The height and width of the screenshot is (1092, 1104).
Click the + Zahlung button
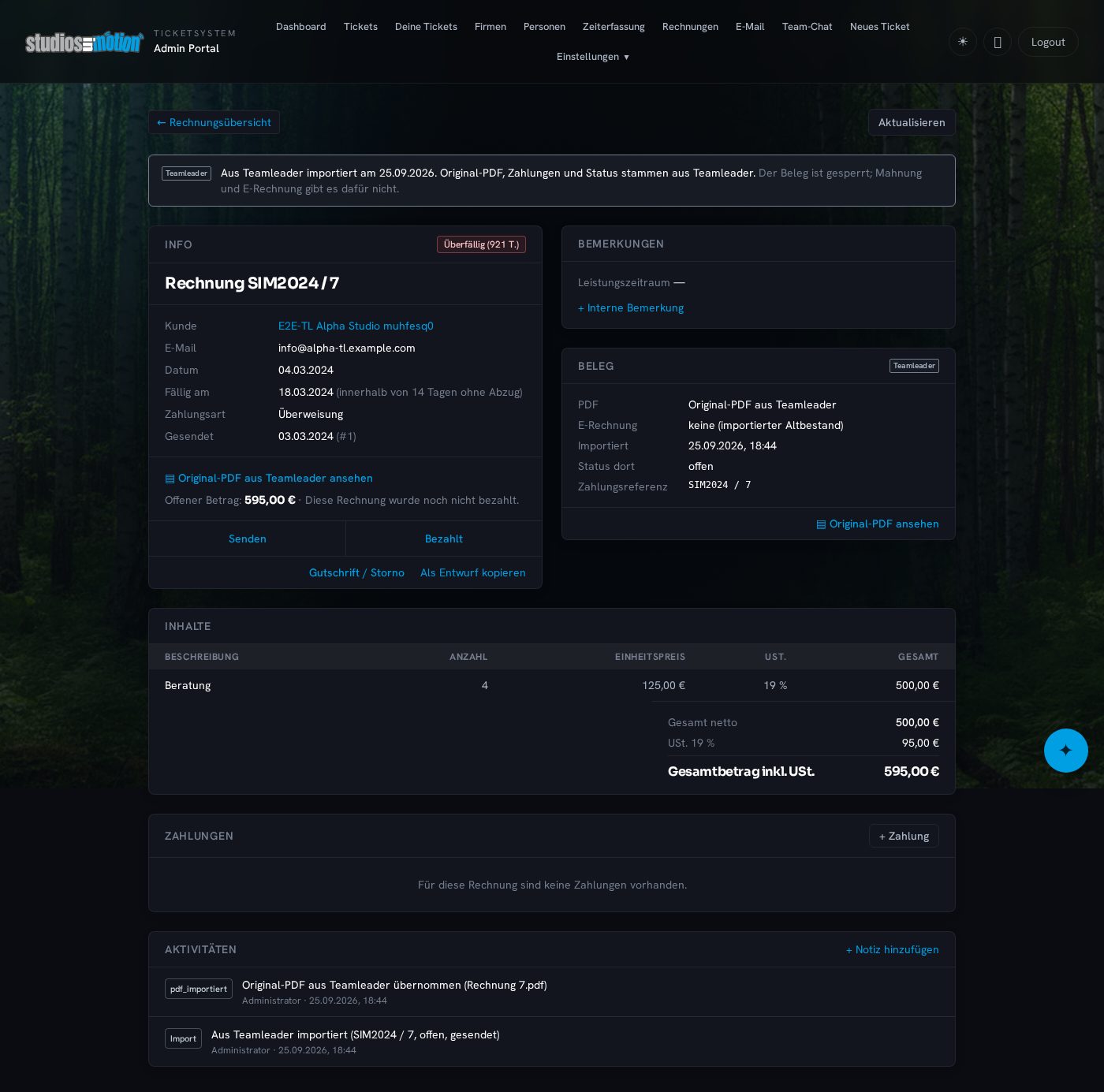point(904,836)
